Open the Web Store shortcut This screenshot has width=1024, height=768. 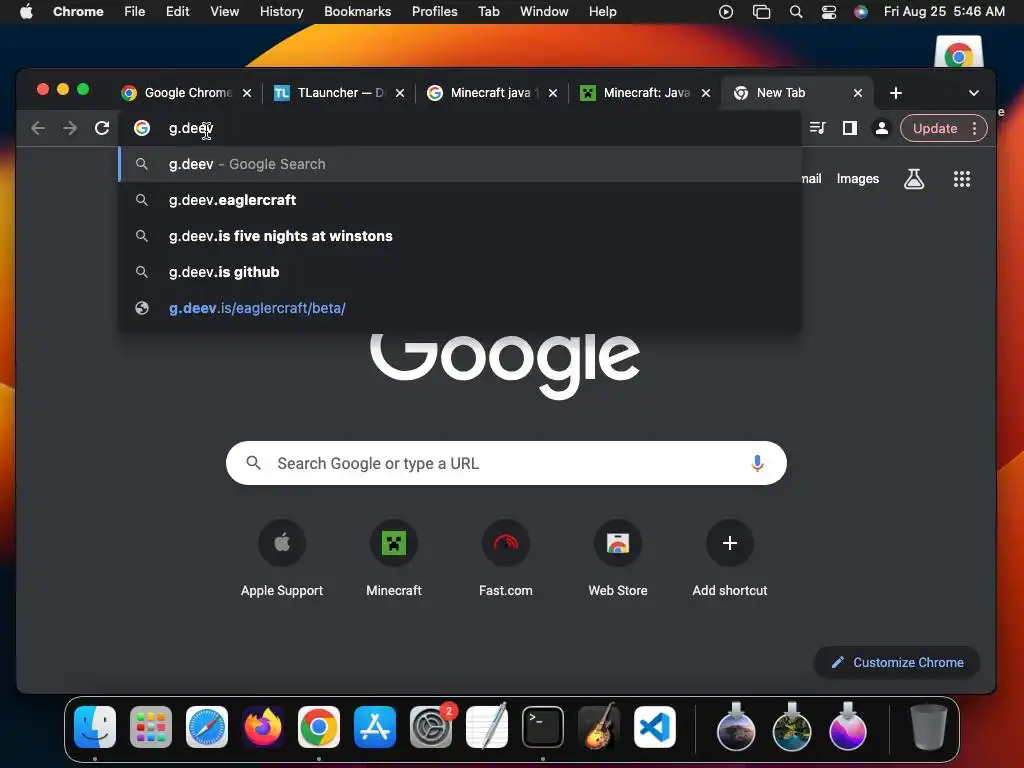618,558
